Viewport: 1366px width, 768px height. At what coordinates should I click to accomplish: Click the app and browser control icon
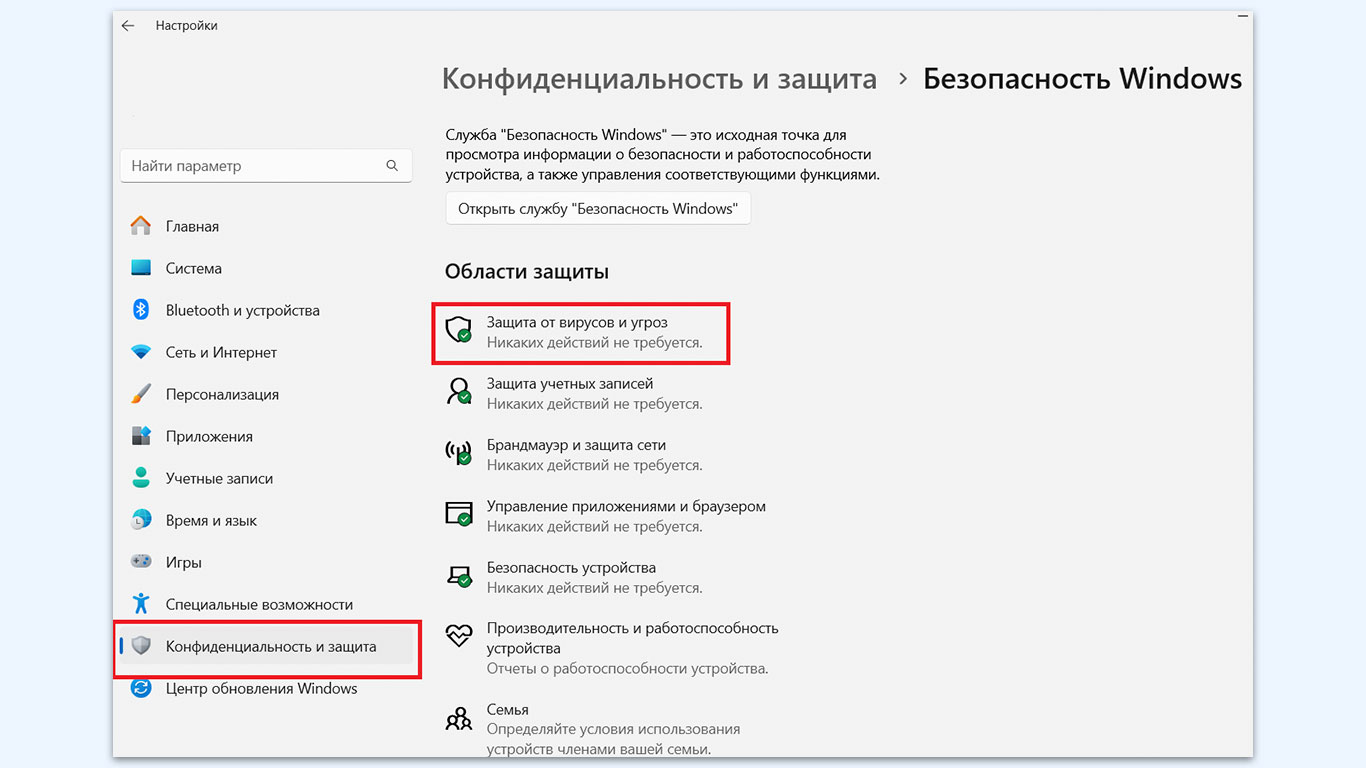[x=458, y=513]
